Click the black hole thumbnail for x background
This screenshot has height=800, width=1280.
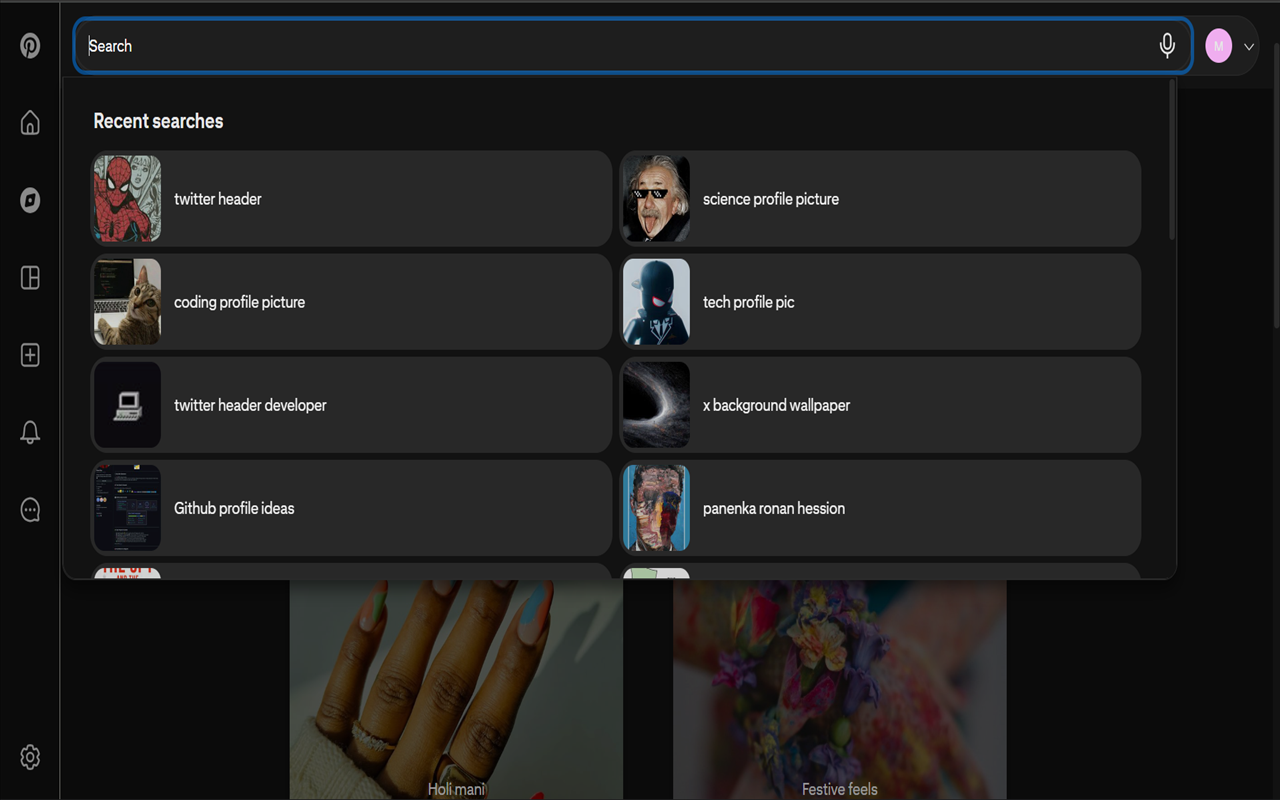point(656,405)
